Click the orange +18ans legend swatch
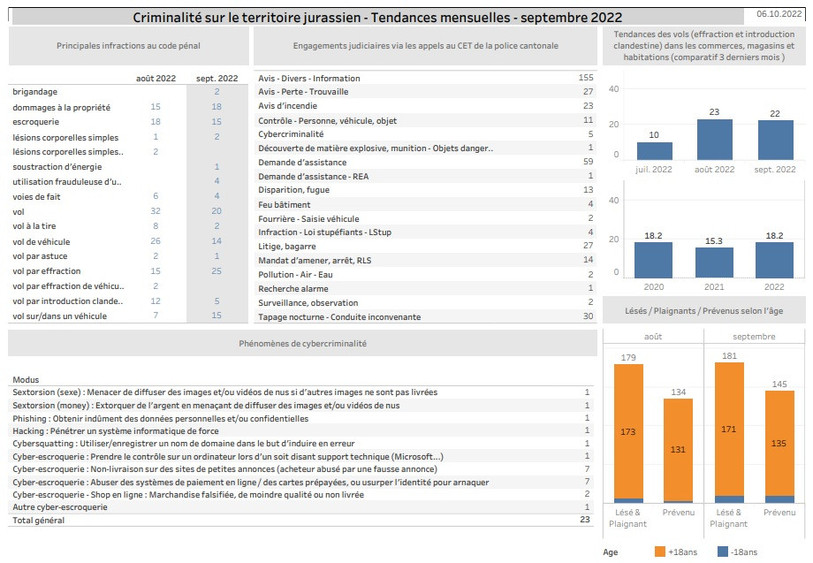This screenshot has width=813, height=563. pyautogui.click(x=660, y=552)
